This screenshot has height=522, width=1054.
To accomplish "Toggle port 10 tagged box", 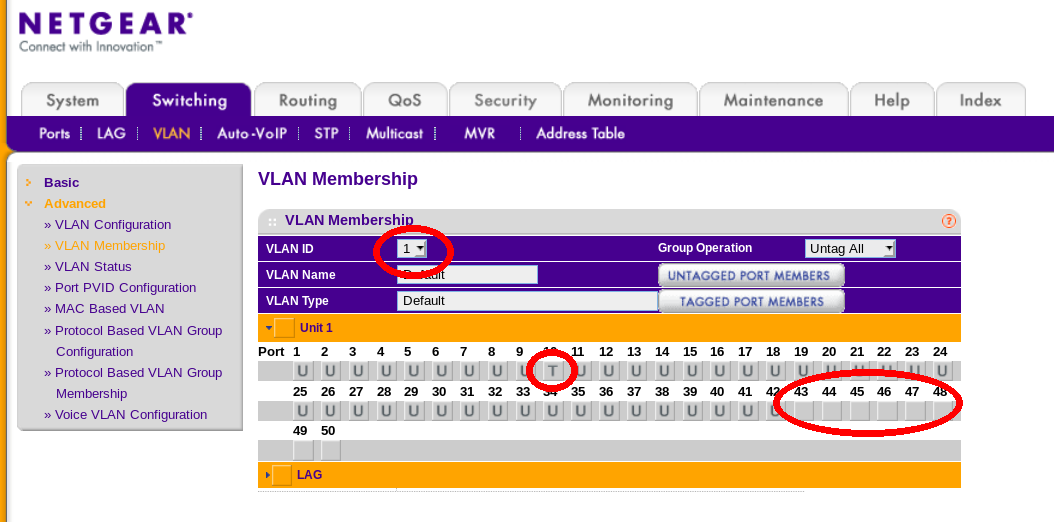I will (x=553, y=371).
